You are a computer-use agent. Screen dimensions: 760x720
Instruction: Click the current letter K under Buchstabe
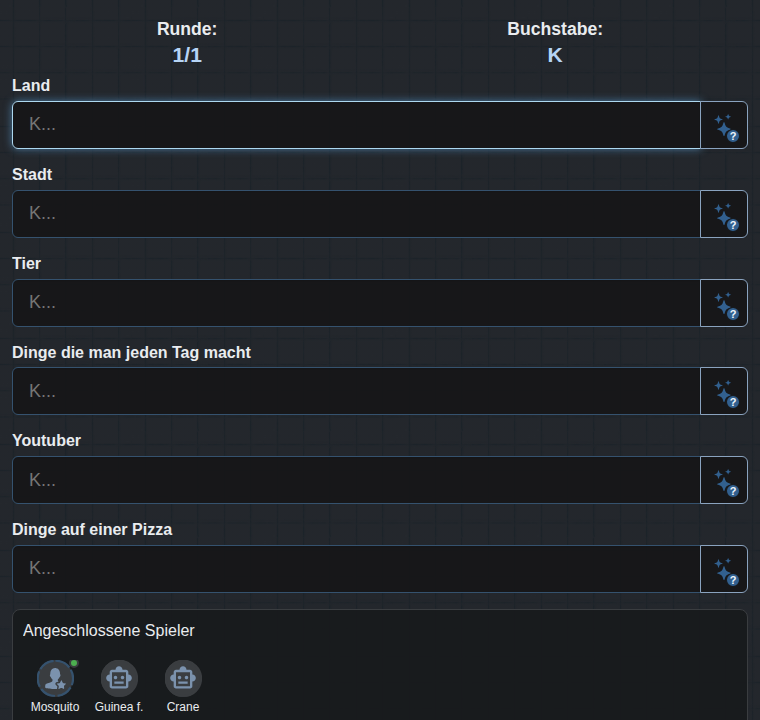tap(555, 55)
